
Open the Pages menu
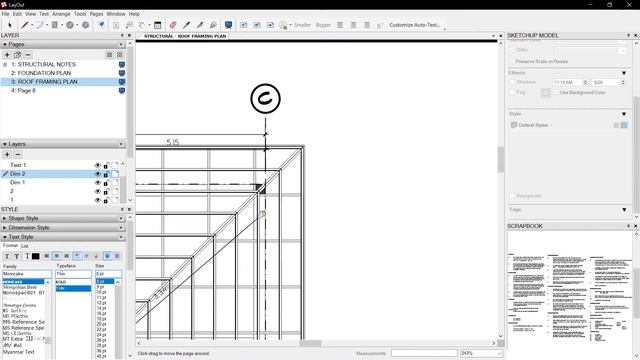coord(96,14)
